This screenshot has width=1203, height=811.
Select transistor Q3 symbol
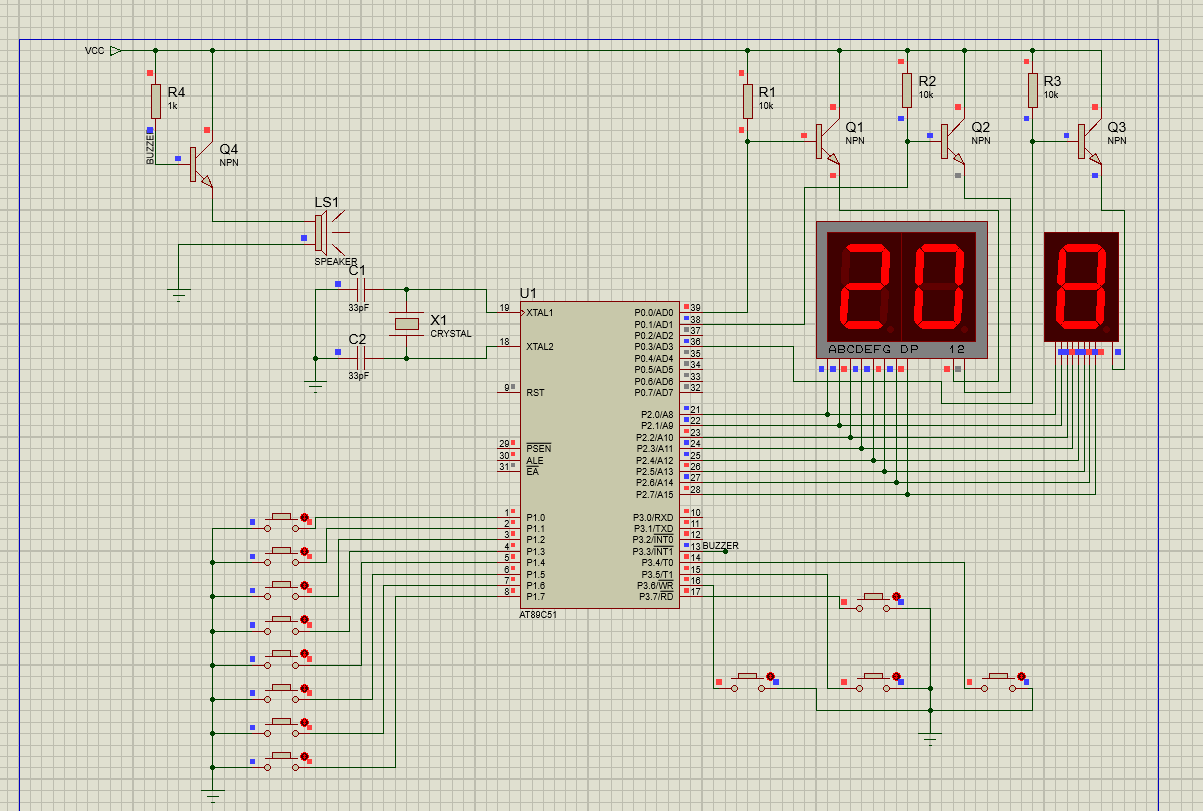(1088, 141)
